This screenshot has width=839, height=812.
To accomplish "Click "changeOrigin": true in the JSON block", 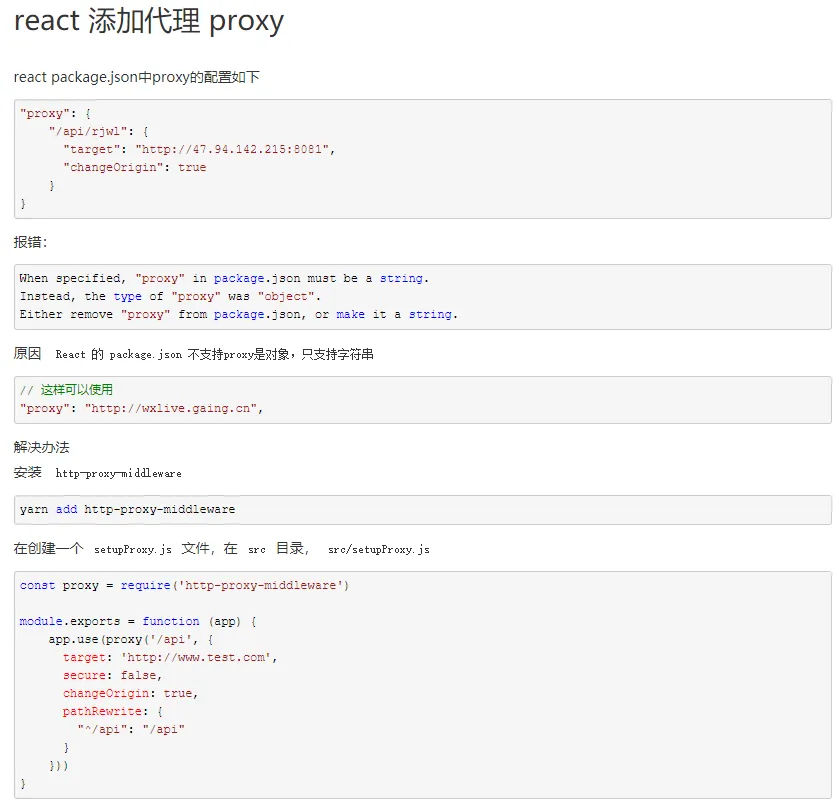I will coord(134,167).
